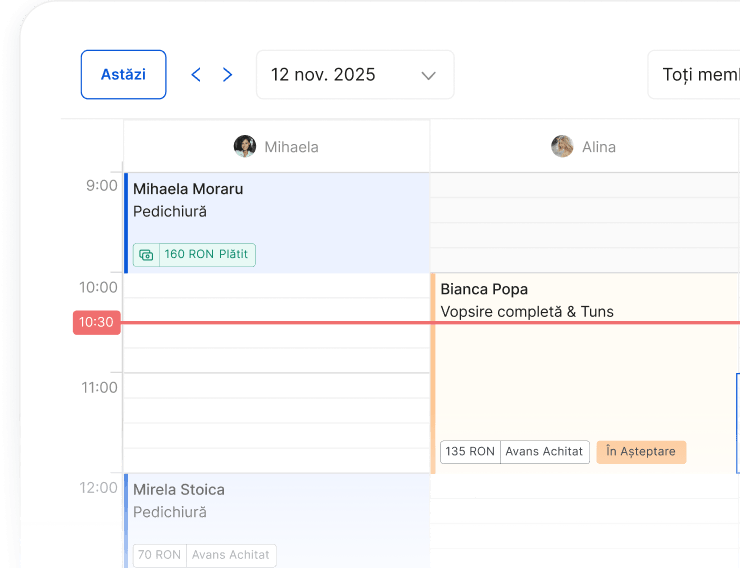Screen dimensions: 740x568
Task: Click the În Așteptare status badge
Action: (x=641, y=452)
